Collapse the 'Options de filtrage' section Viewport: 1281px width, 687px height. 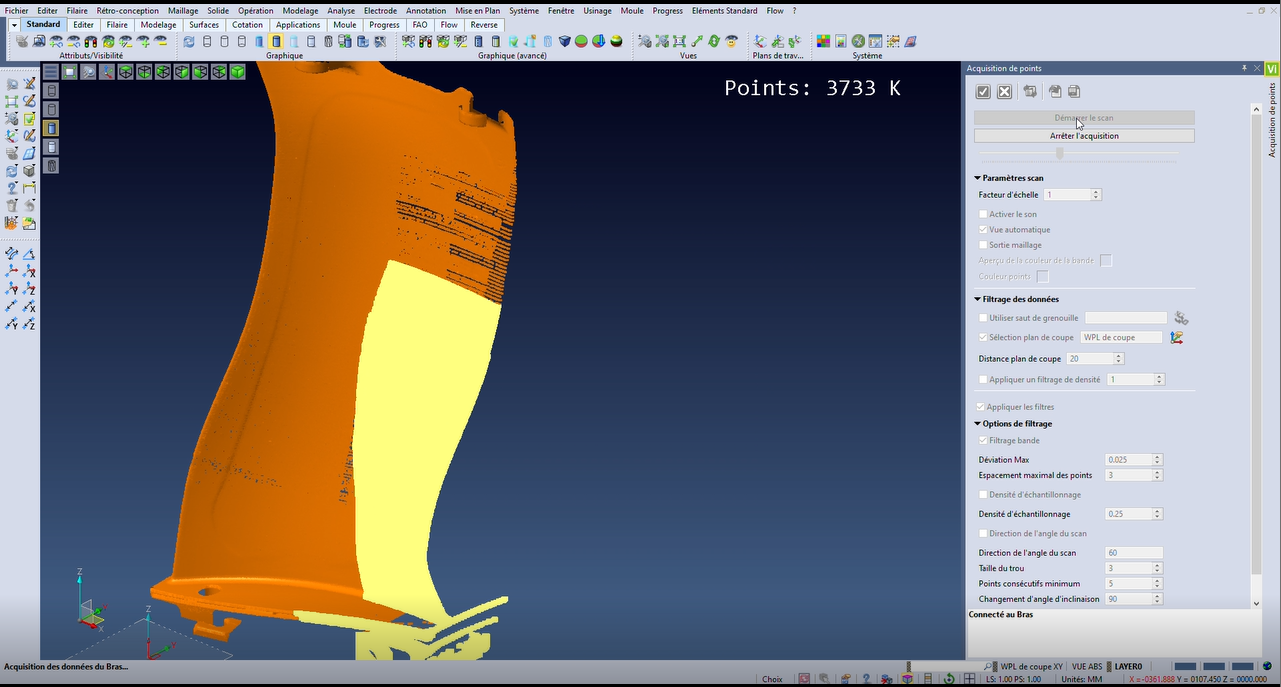(978, 424)
